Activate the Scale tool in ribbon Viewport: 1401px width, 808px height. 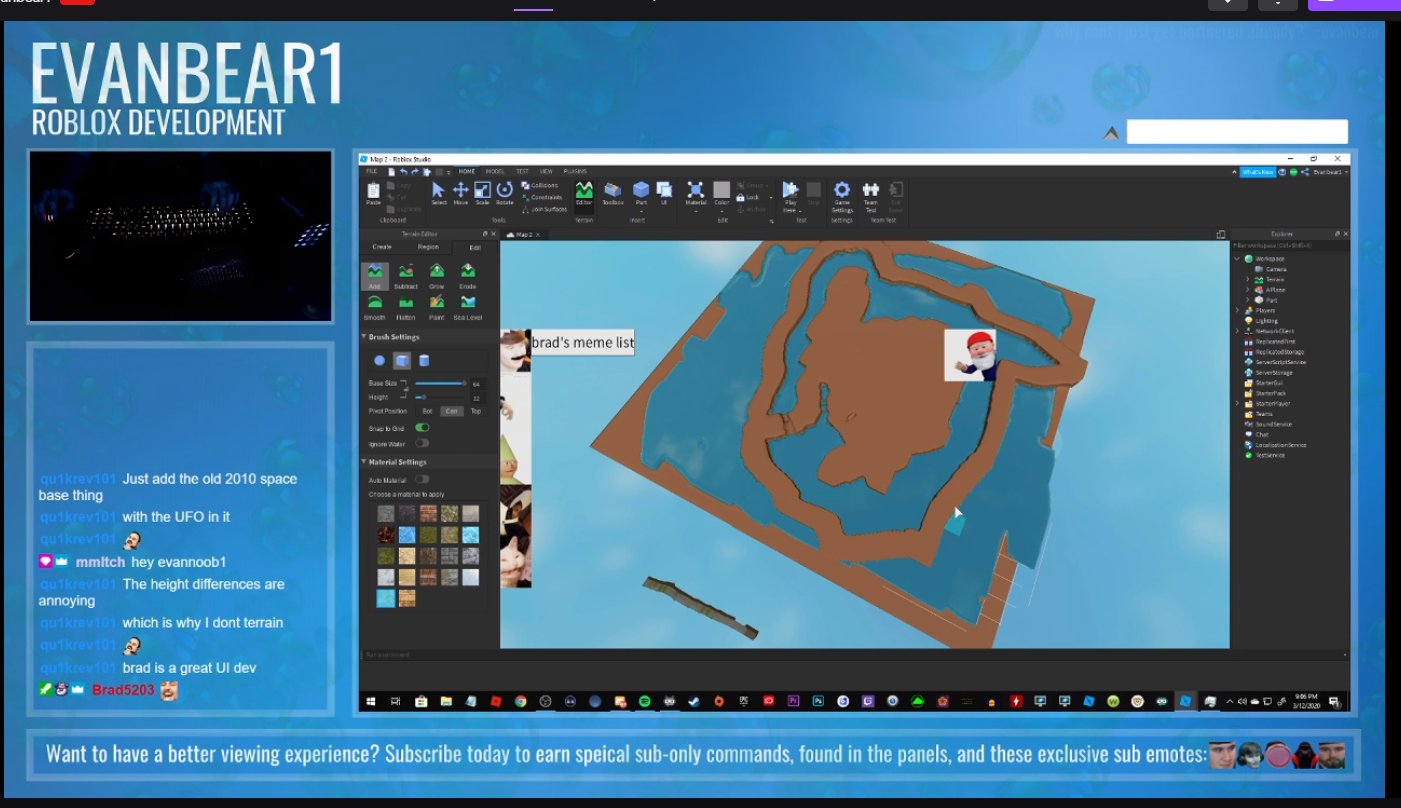click(483, 193)
